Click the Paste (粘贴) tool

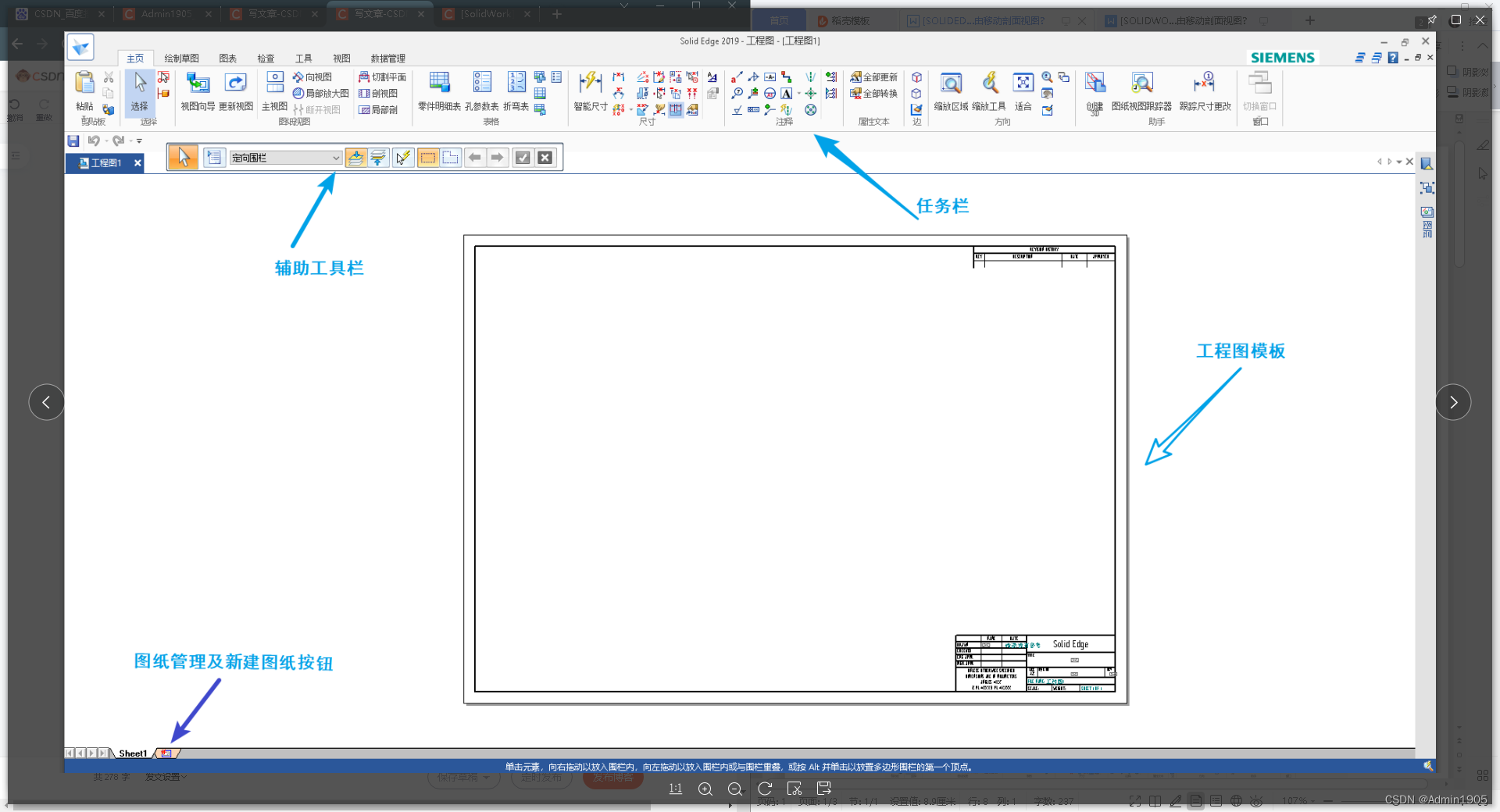point(84,91)
